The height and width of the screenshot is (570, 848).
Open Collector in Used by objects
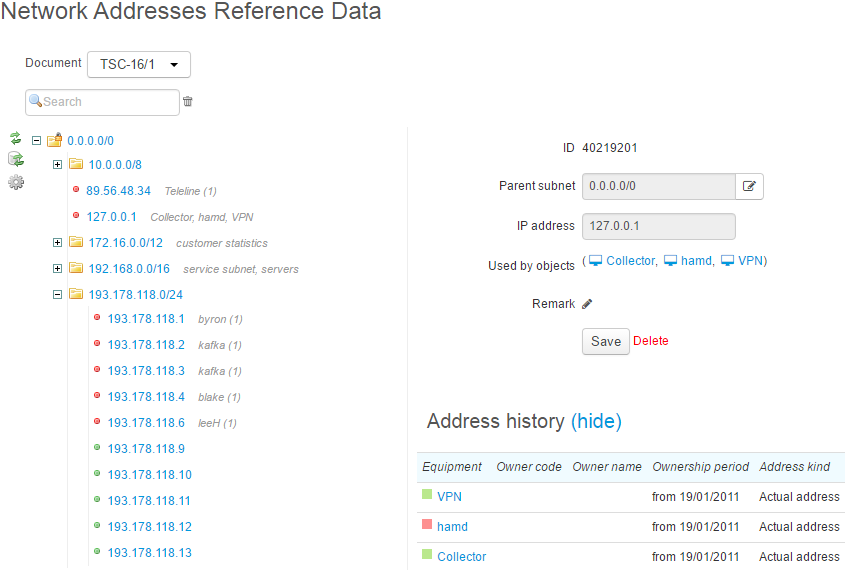click(x=630, y=261)
